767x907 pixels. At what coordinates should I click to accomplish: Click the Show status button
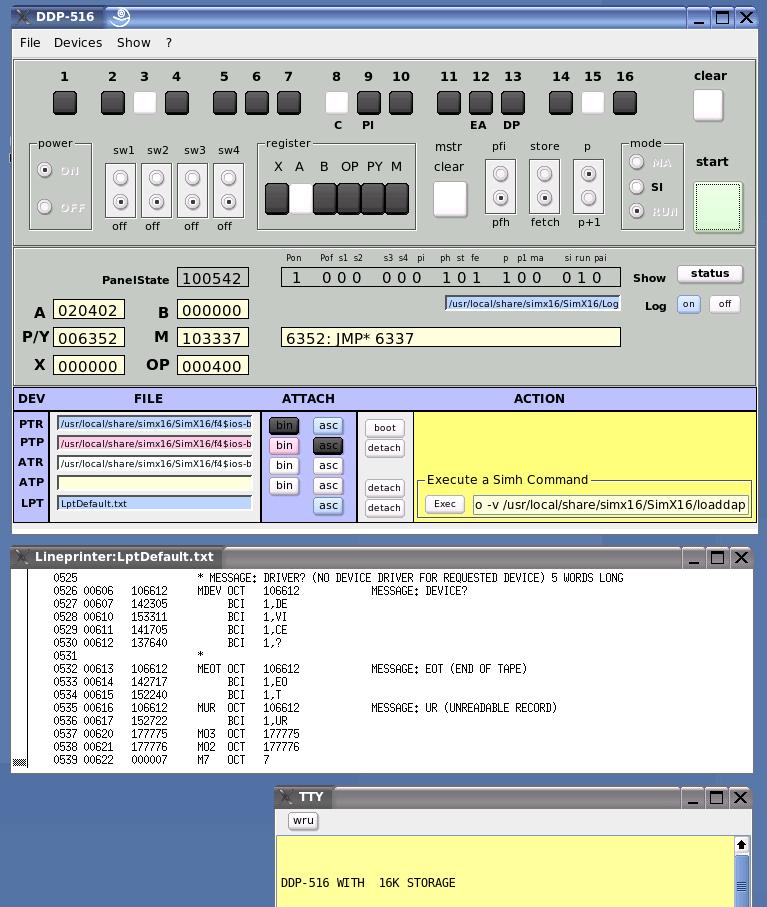pyautogui.click(x=710, y=274)
